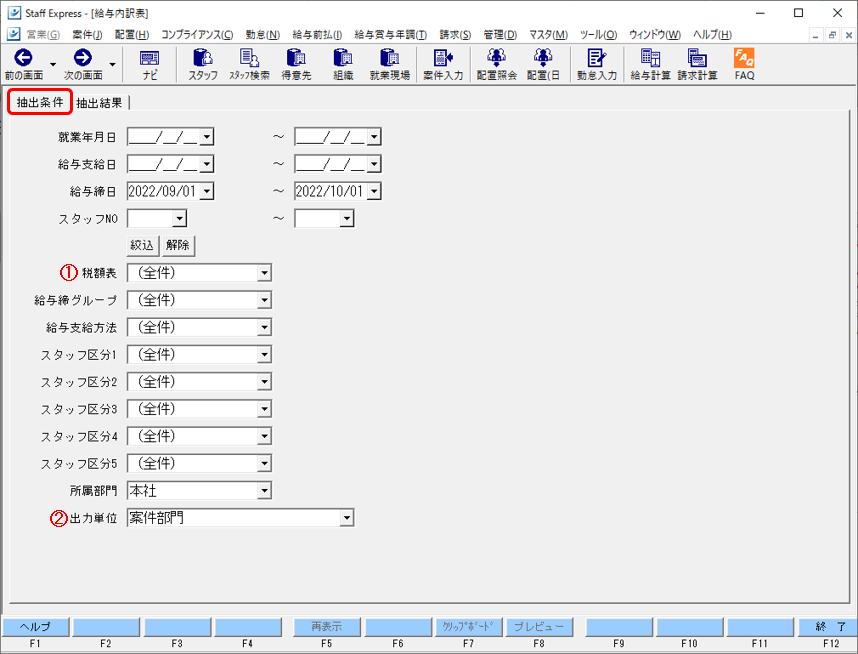Click the 絞込 button
This screenshot has width=858, height=654.
[x=142, y=245]
